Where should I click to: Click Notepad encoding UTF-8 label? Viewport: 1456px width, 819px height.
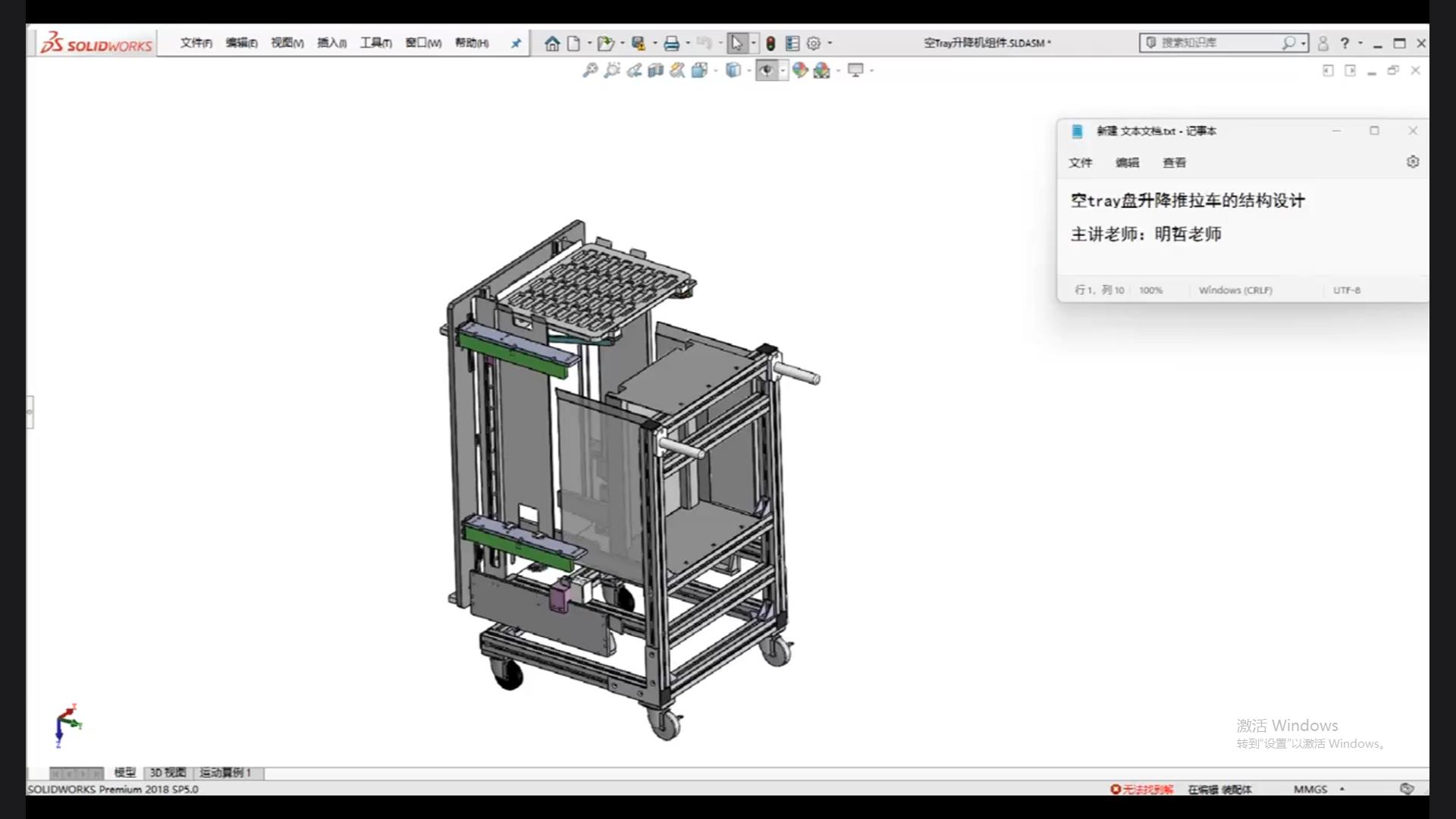[x=1347, y=290]
